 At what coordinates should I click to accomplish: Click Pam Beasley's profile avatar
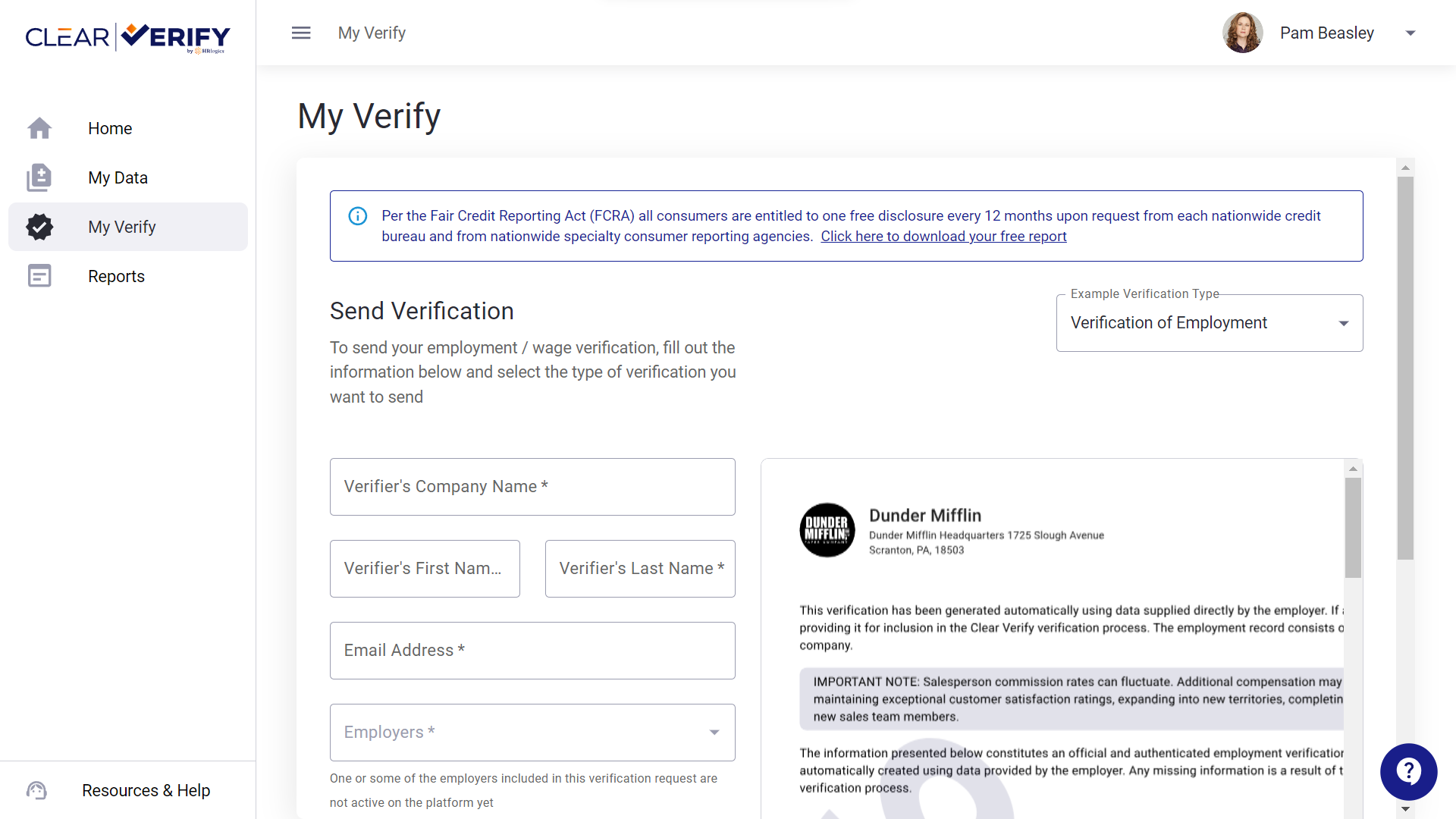[x=1242, y=33]
